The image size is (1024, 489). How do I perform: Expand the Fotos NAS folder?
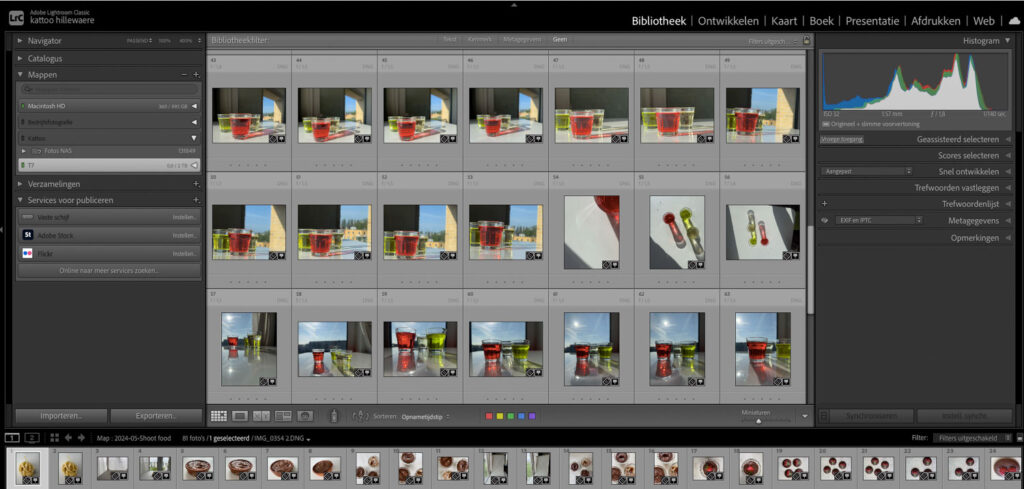click(24, 151)
